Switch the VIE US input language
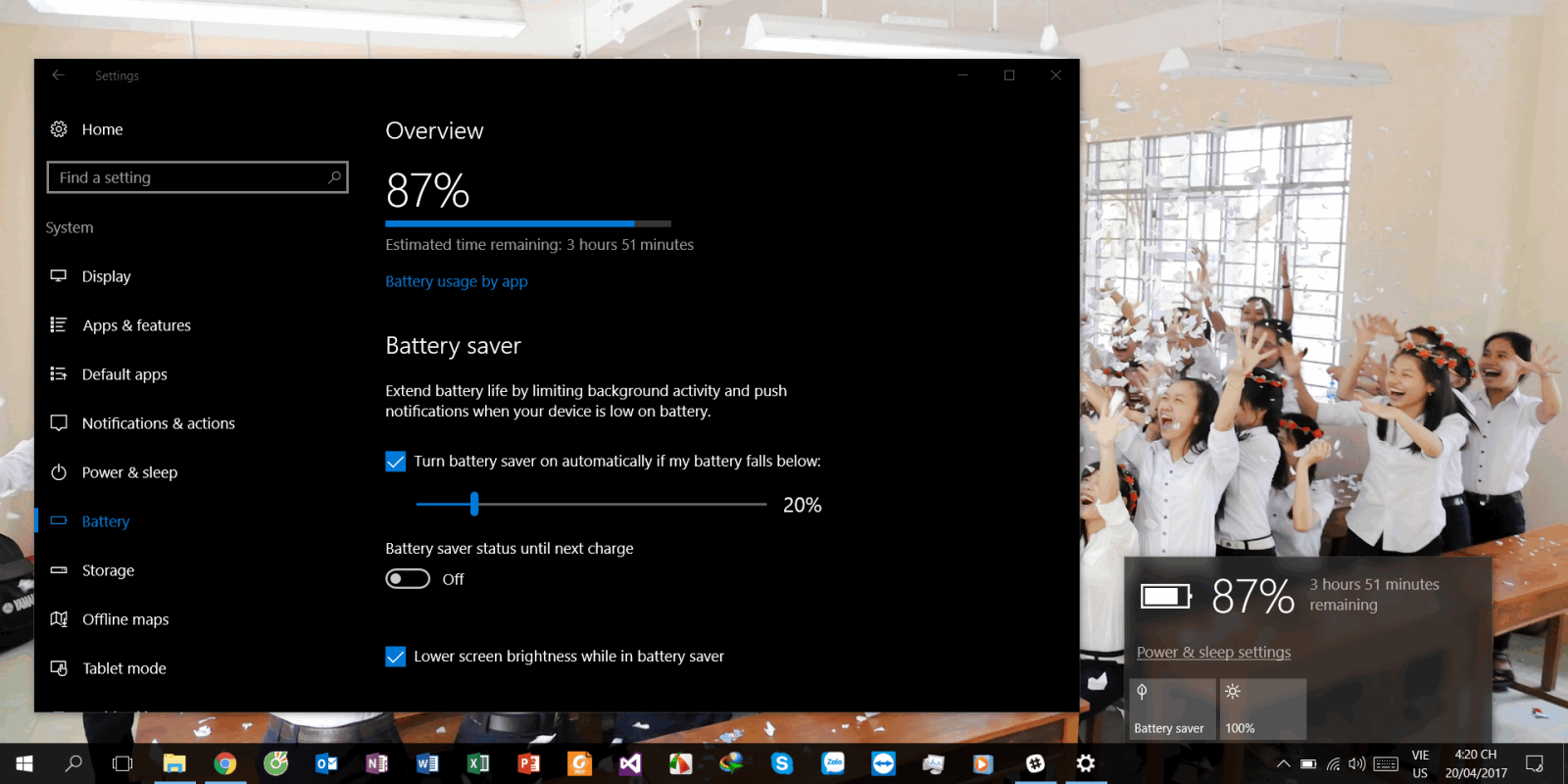This screenshot has height=784, width=1568. 1420,764
